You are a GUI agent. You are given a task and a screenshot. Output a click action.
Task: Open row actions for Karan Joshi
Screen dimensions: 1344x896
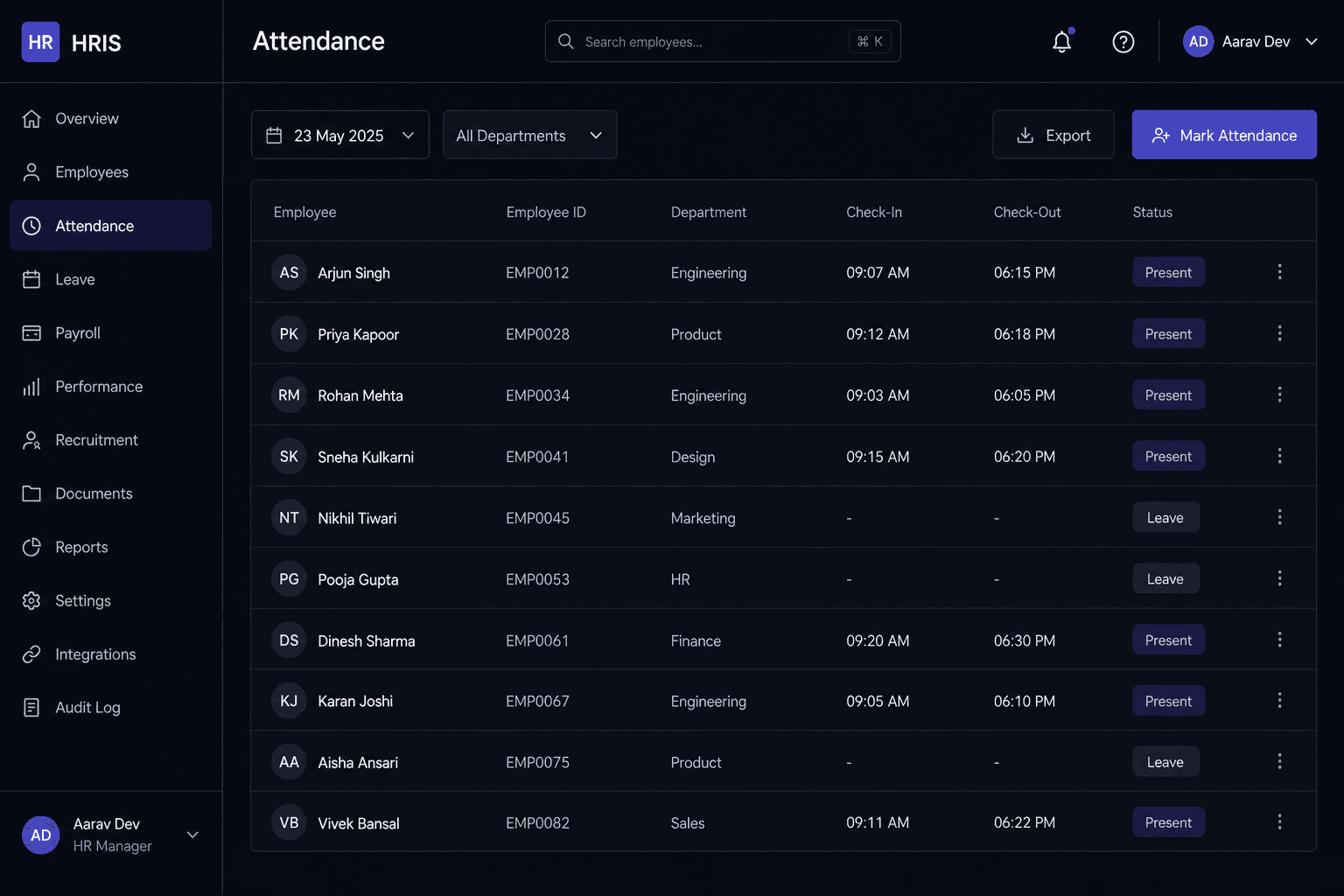(x=1279, y=701)
